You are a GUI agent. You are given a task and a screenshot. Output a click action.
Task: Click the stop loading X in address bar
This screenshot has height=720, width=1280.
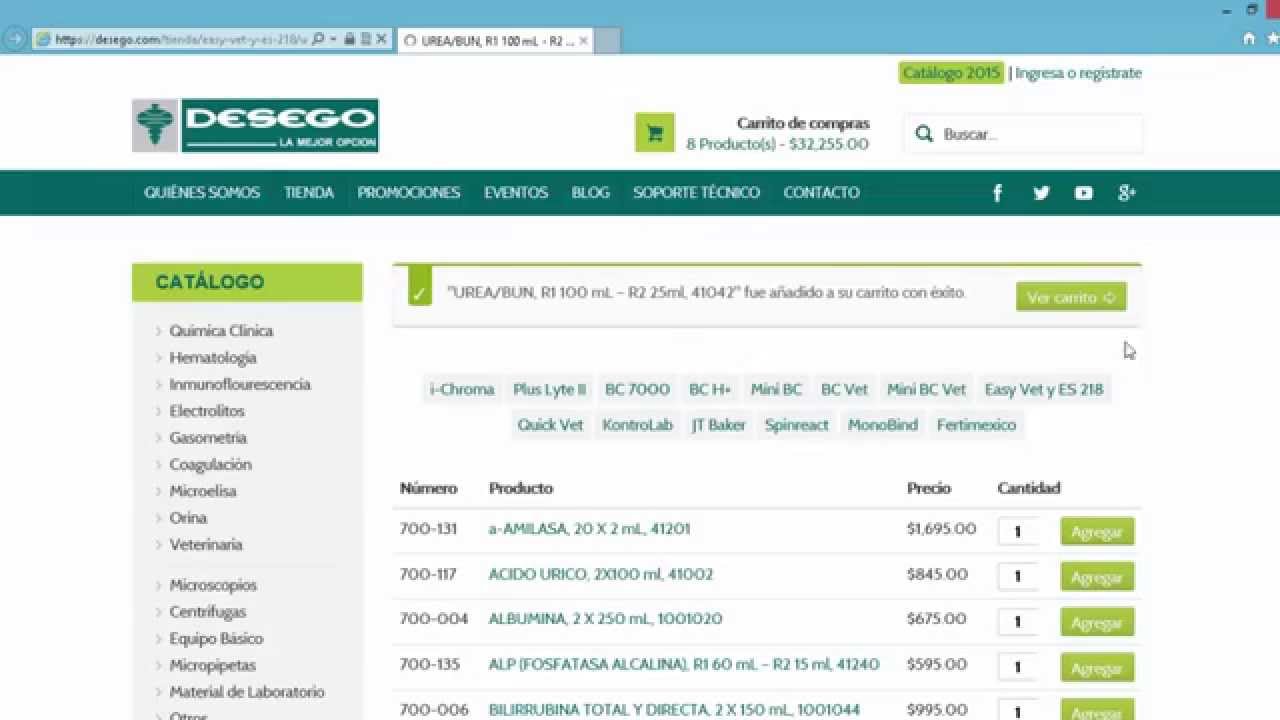[381, 39]
